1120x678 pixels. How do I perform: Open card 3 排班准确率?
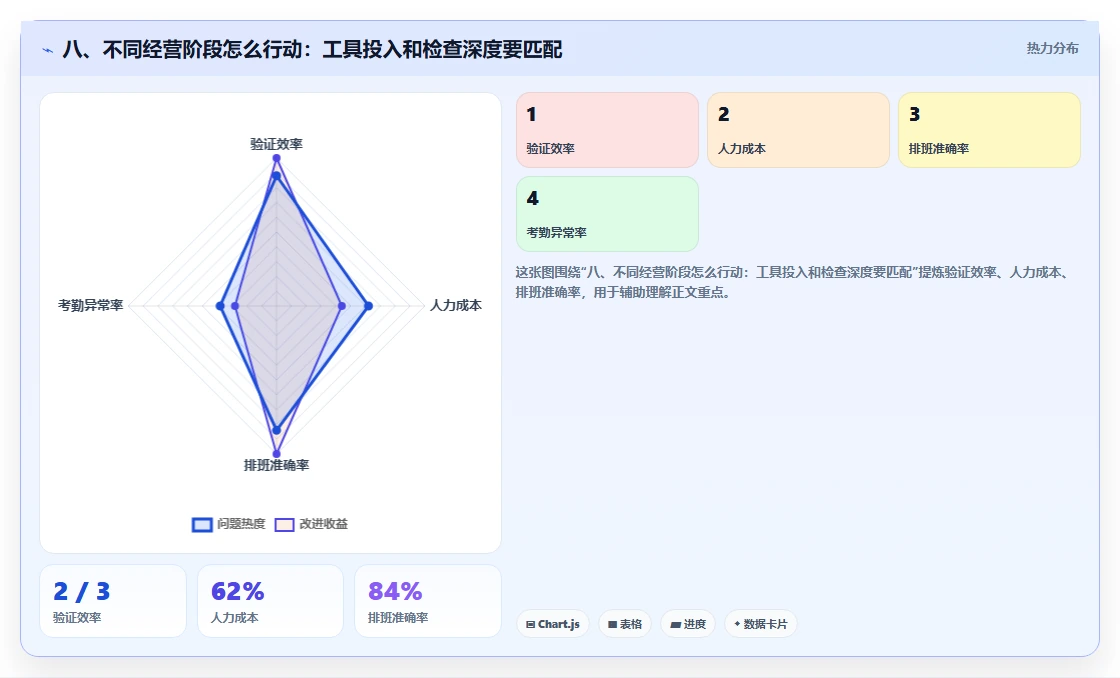(989, 130)
